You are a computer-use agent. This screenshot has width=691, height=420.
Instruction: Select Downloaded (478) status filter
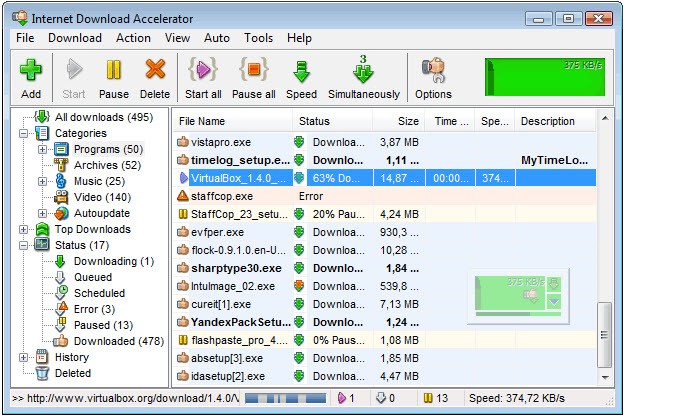click(119, 341)
